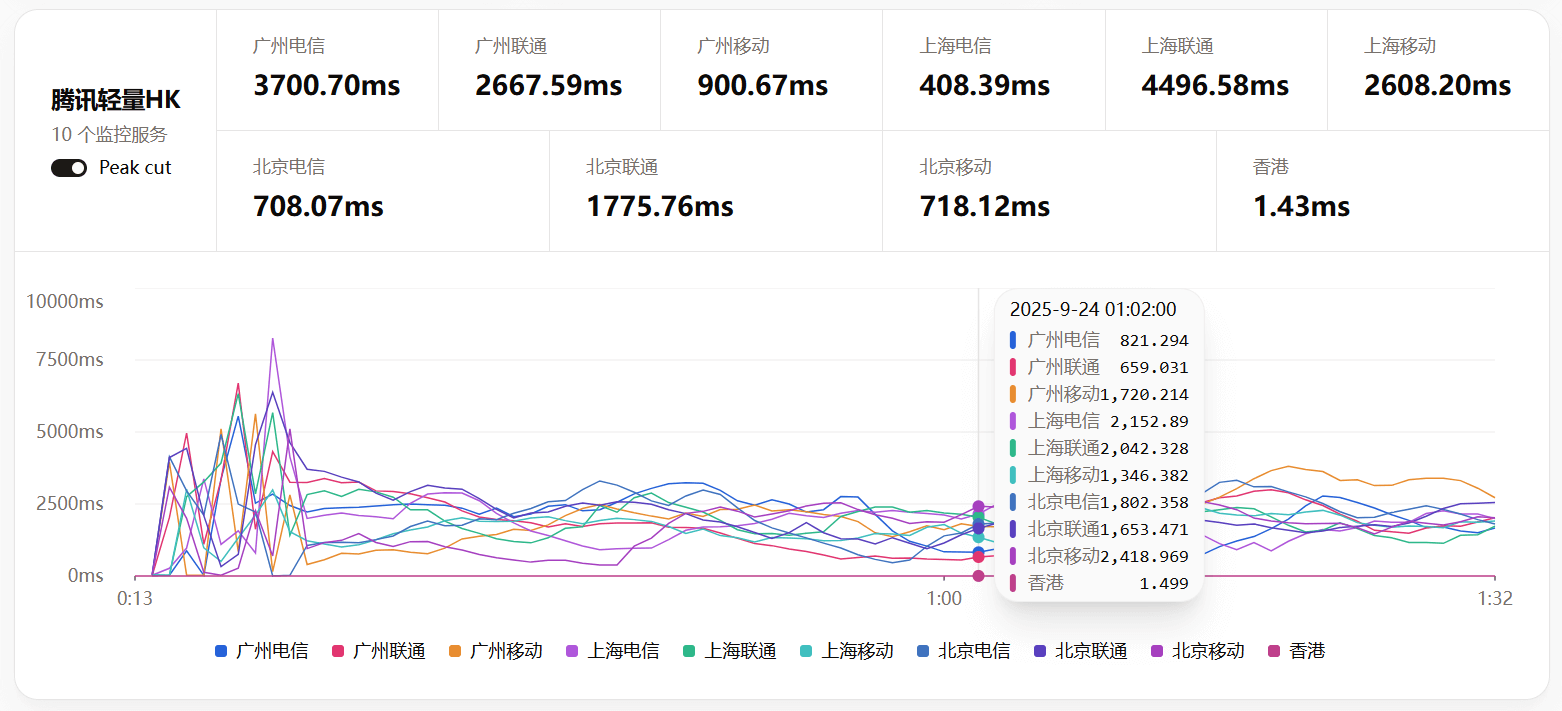Select the 上海电信 408.39ms card
Viewport: 1562px width, 711px height.
pos(993,70)
